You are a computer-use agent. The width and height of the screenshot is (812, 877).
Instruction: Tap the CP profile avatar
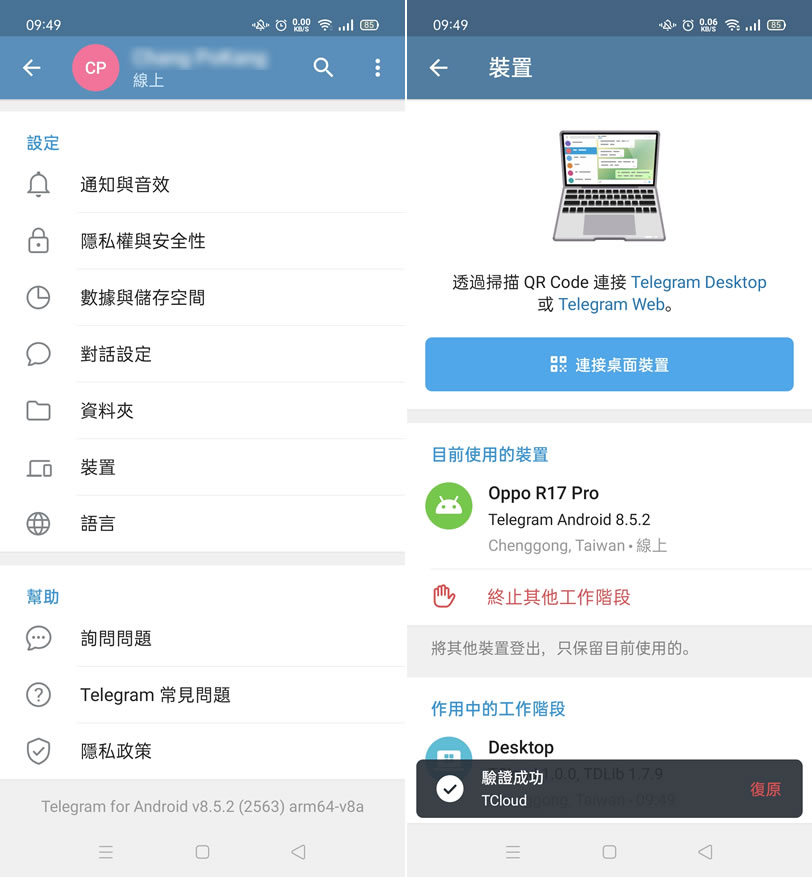(x=96, y=68)
